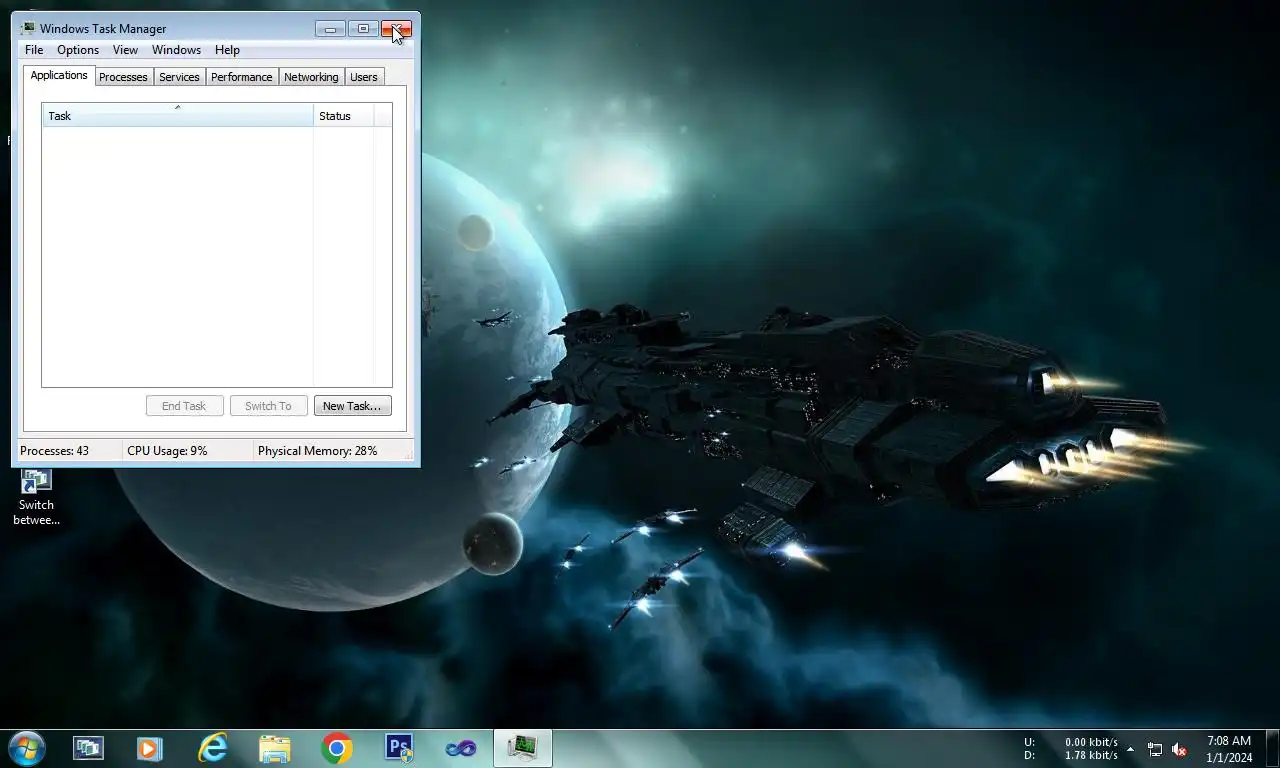Switch to the Processes tab
The width and height of the screenshot is (1280, 768).
click(x=123, y=77)
